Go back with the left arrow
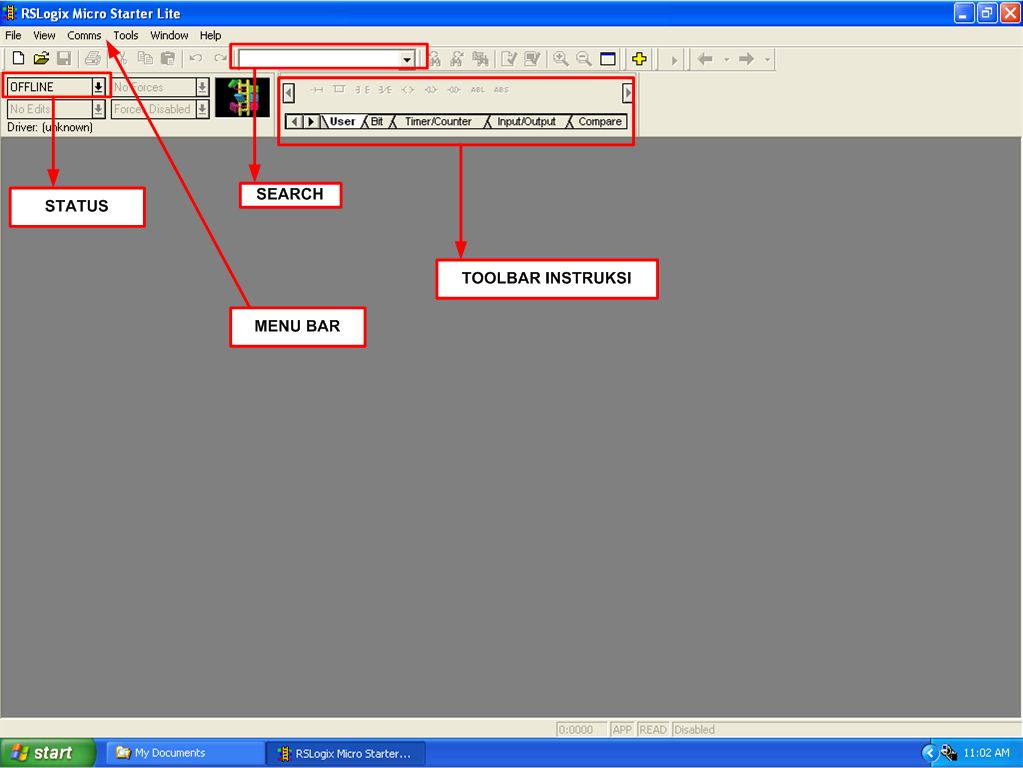This screenshot has height=768, width=1023. 705,59
